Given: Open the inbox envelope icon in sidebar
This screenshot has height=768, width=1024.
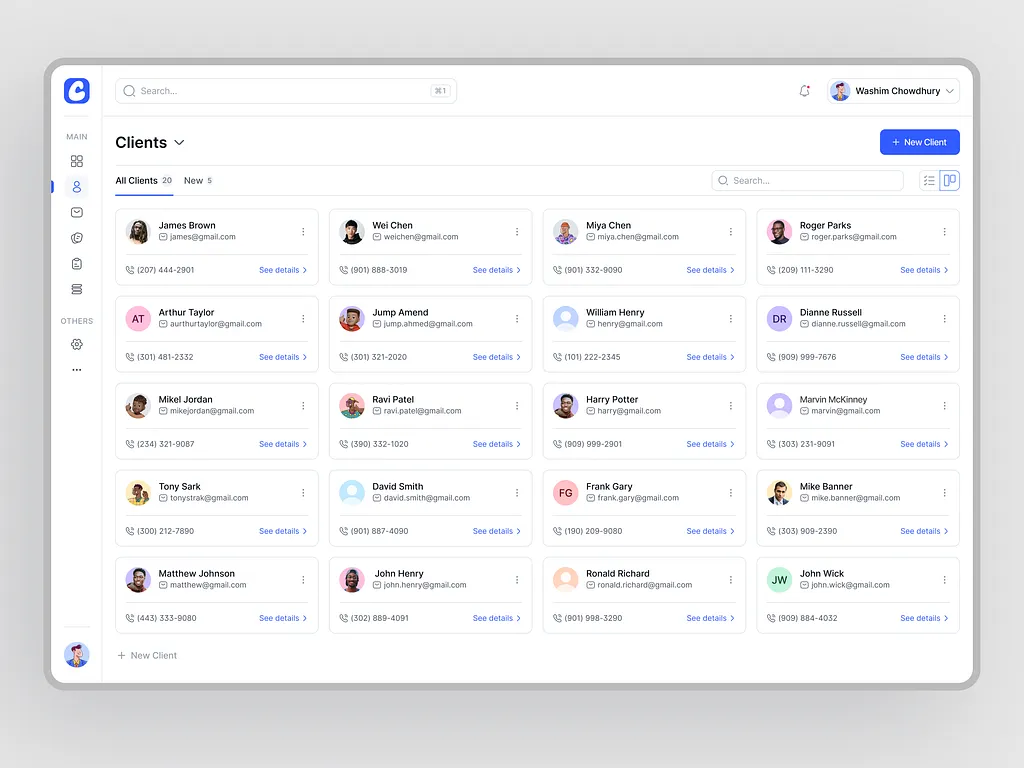Looking at the screenshot, I should tap(77, 212).
